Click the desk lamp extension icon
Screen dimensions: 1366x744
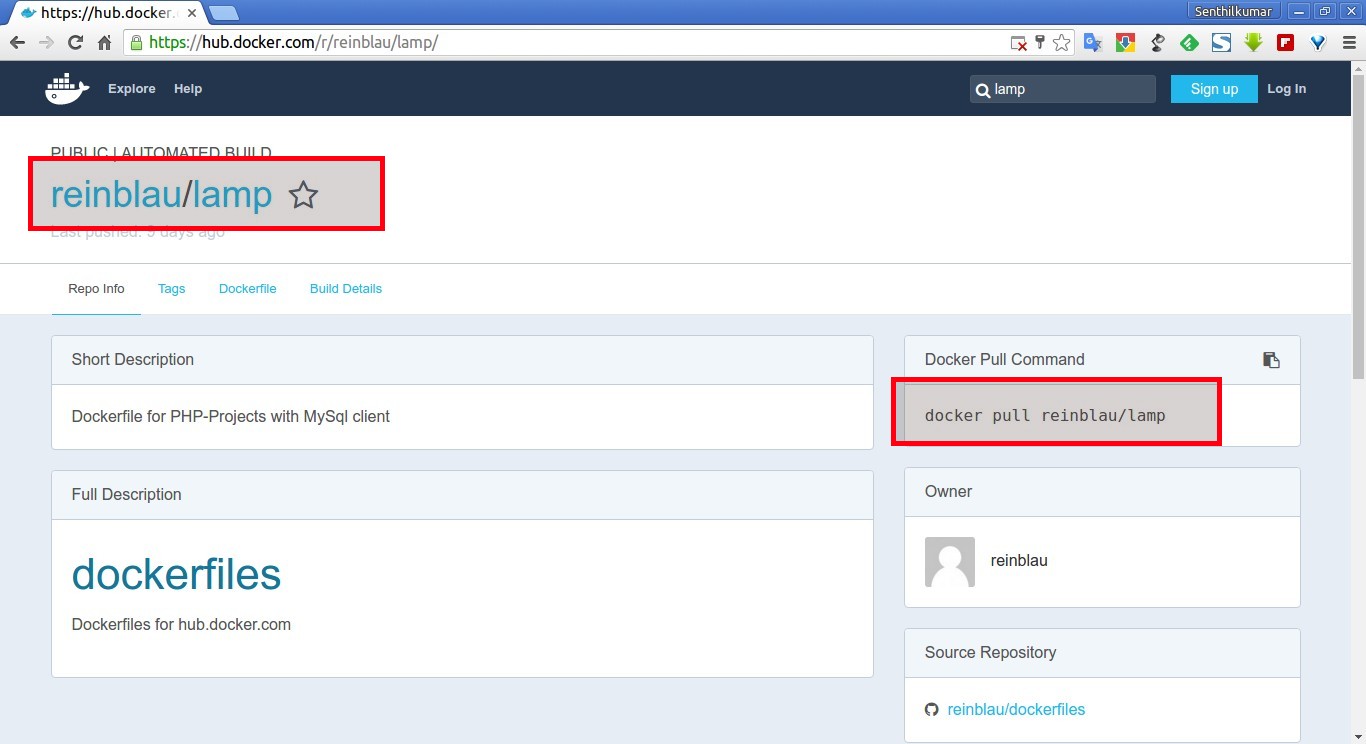pos(1157,43)
